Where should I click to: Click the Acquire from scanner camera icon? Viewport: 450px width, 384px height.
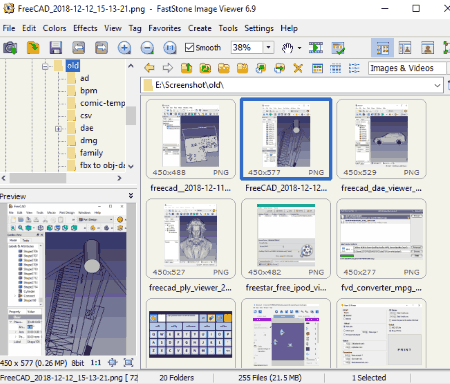10,48
